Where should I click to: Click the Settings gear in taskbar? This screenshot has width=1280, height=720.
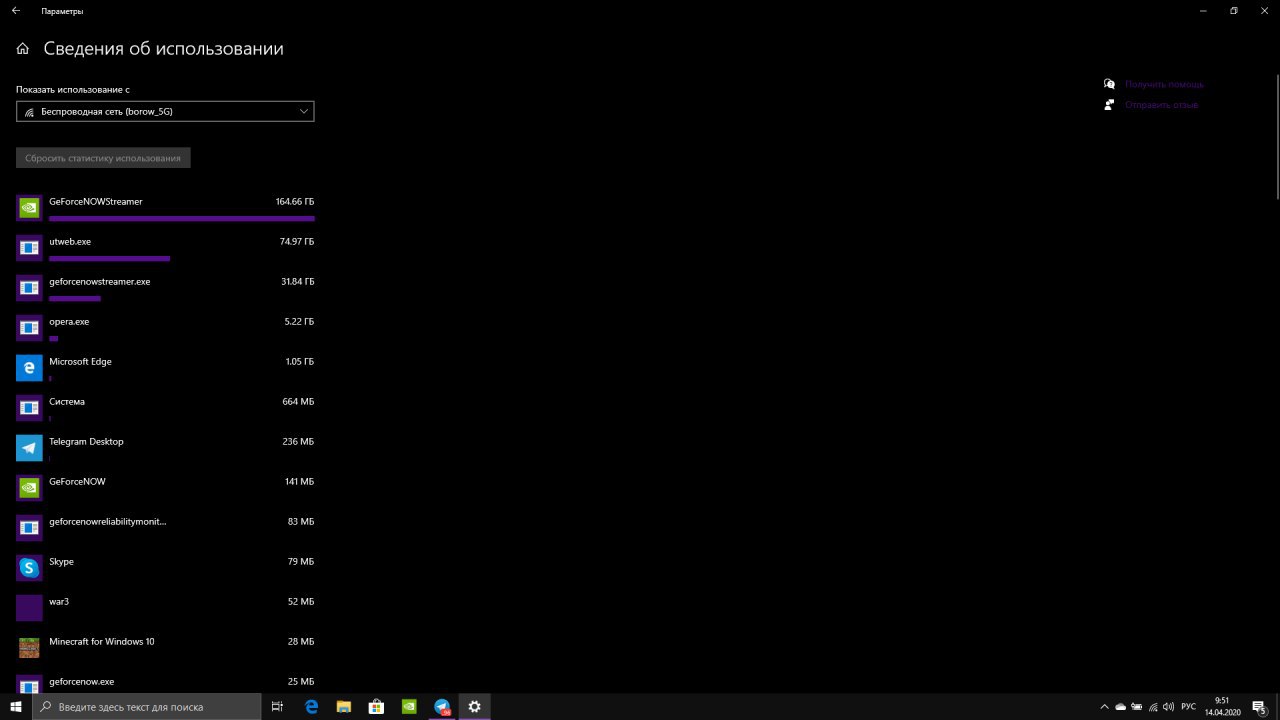click(x=474, y=706)
